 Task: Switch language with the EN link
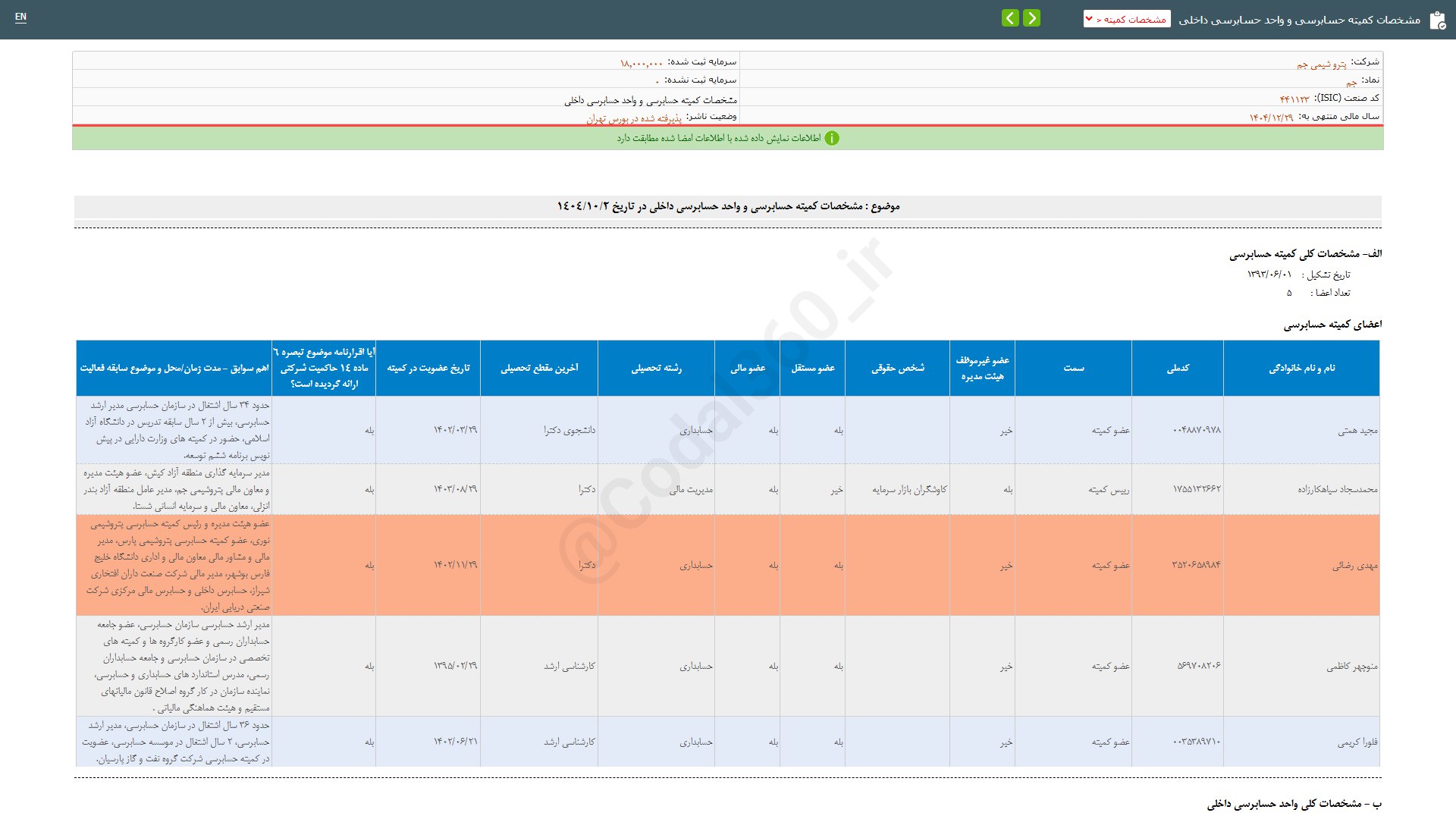pos(20,17)
